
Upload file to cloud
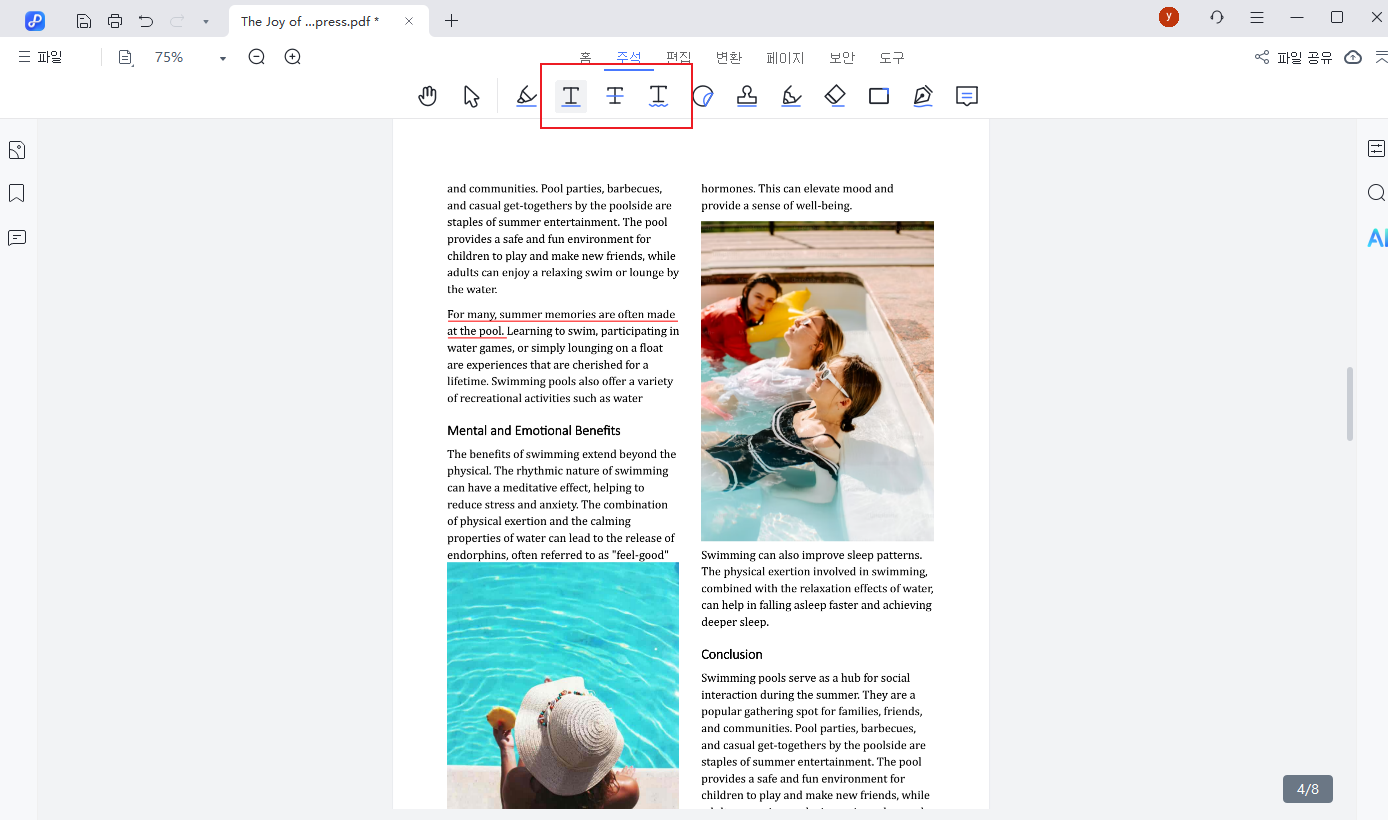(1353, 57)
